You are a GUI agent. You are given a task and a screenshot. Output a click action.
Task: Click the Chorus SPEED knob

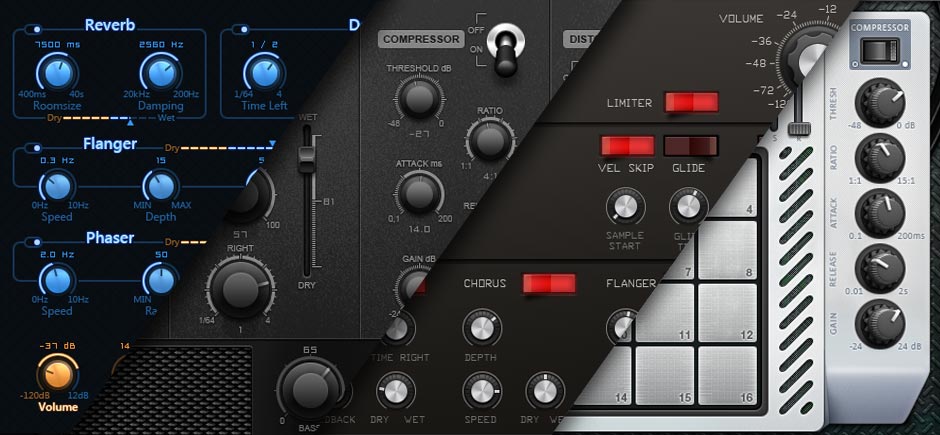click(481, 391)
